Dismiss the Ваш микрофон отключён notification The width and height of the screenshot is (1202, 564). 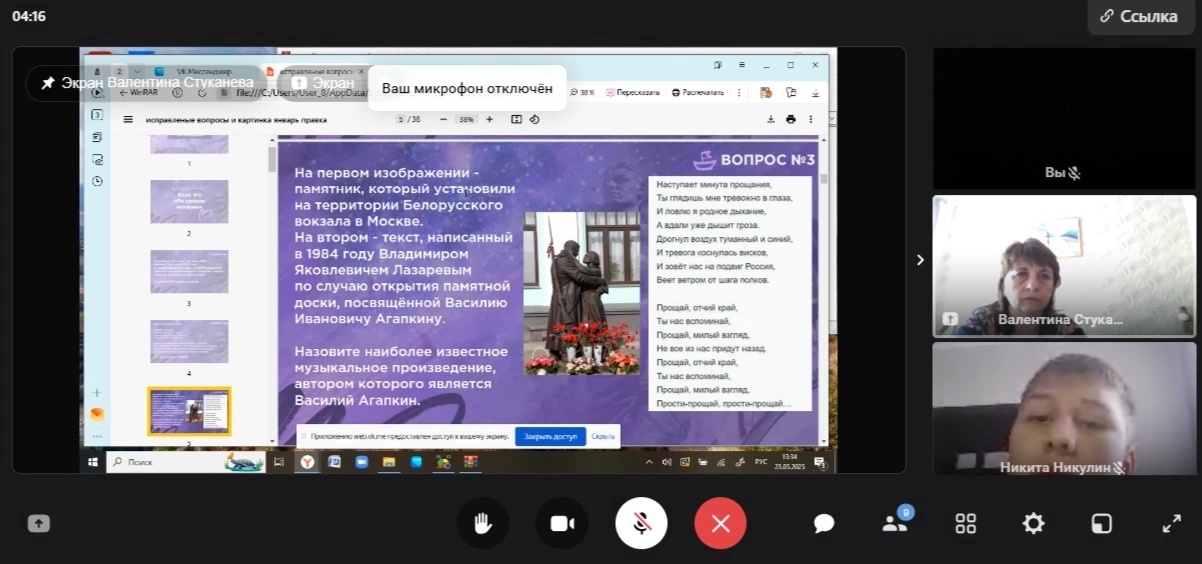coord(467,88)
